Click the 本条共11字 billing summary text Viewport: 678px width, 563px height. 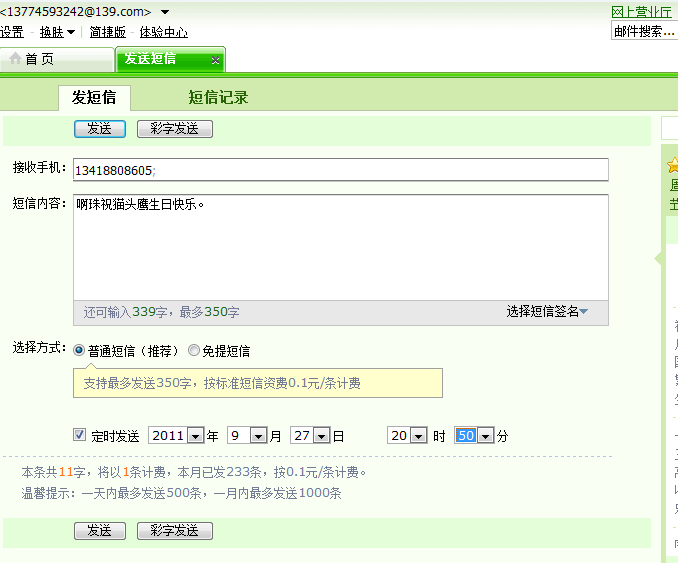point(194,472)
